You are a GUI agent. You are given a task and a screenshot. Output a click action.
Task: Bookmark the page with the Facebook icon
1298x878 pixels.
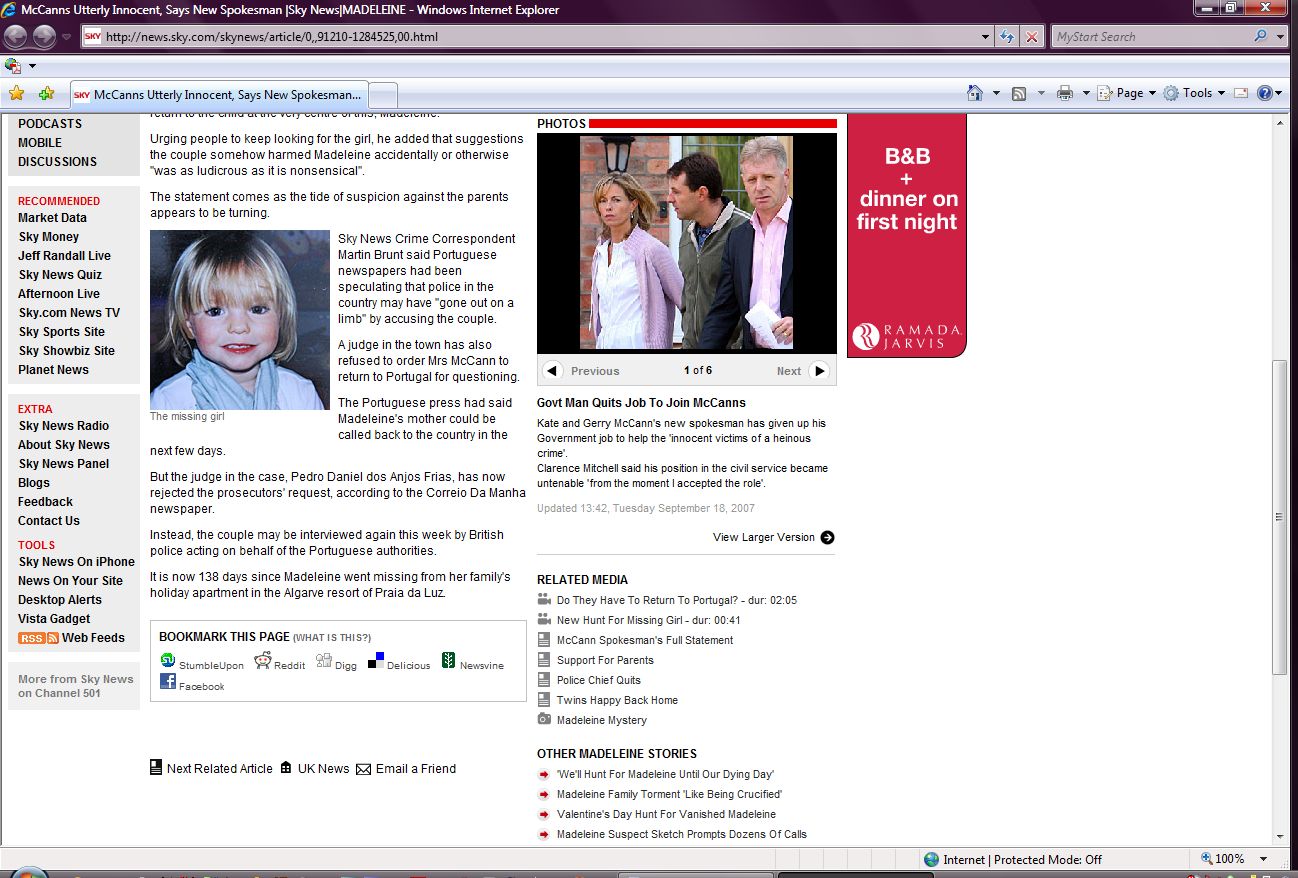[x=168, y=682]
